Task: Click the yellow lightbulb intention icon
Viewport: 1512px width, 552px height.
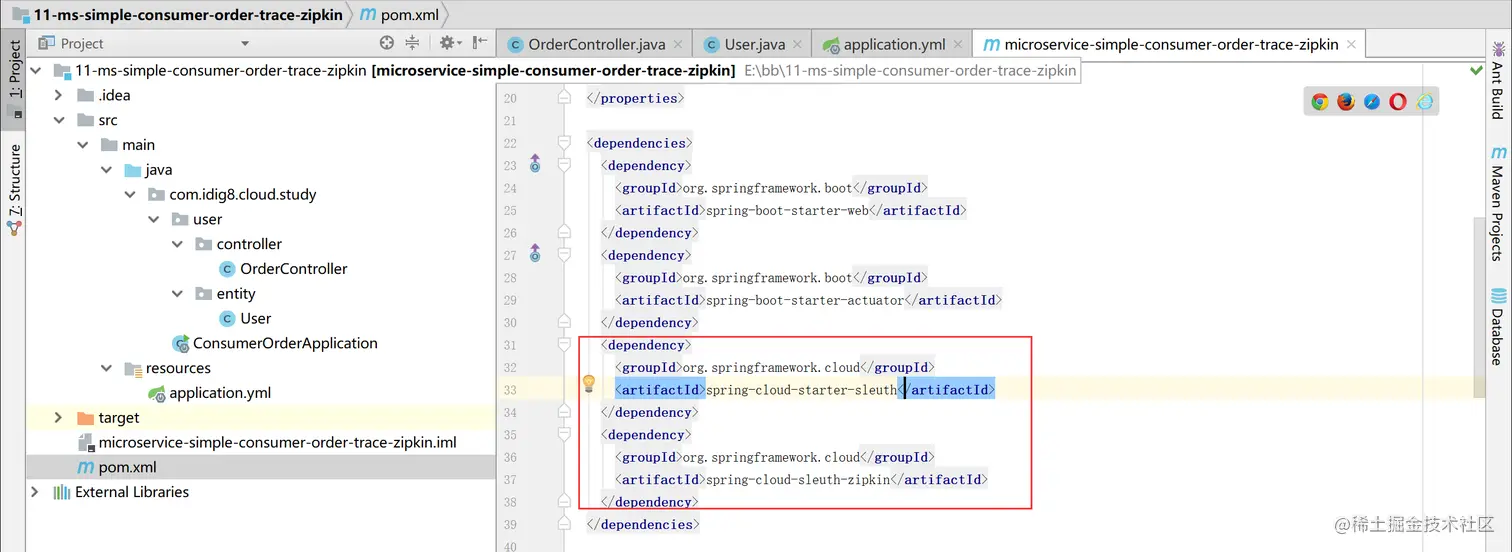Action: click(589, 383)
